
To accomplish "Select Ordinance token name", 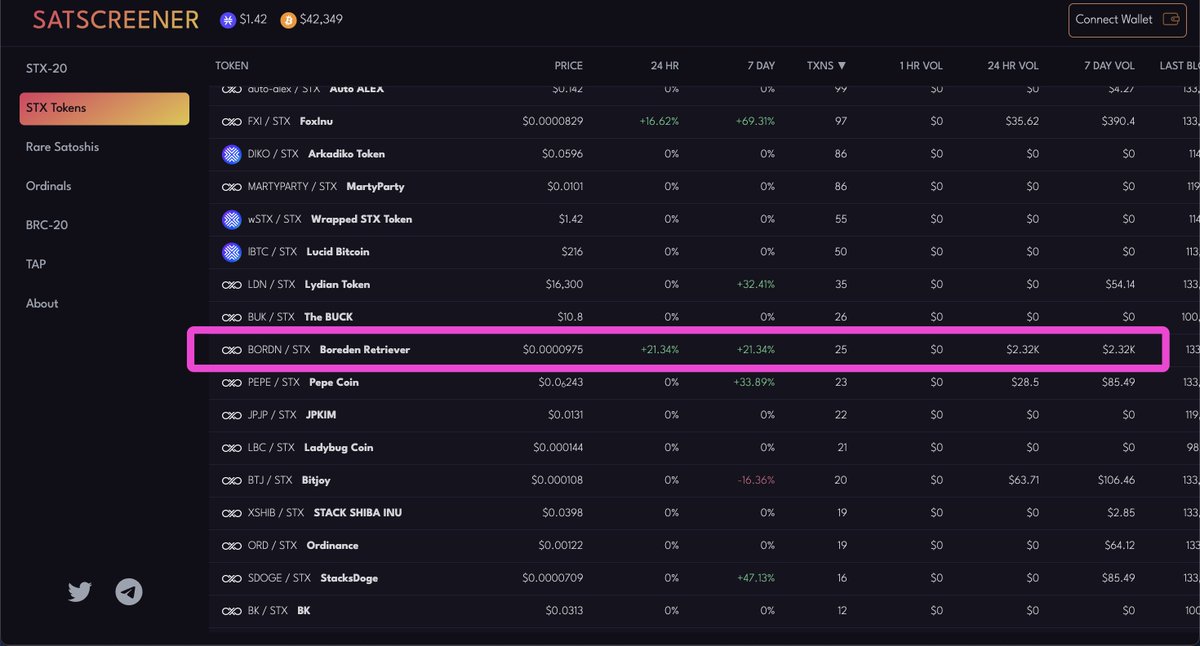I will click(x=332, y=546).
